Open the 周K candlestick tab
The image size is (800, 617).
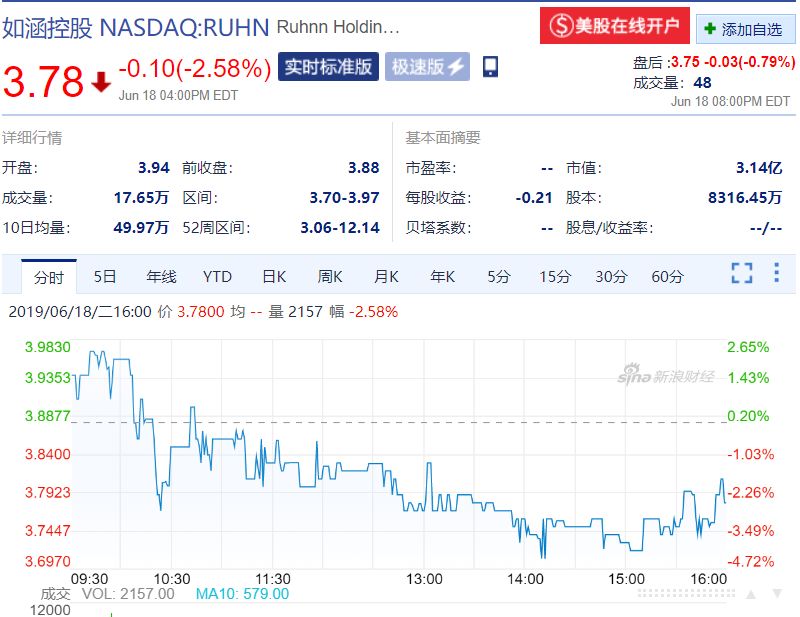point(330,277)
